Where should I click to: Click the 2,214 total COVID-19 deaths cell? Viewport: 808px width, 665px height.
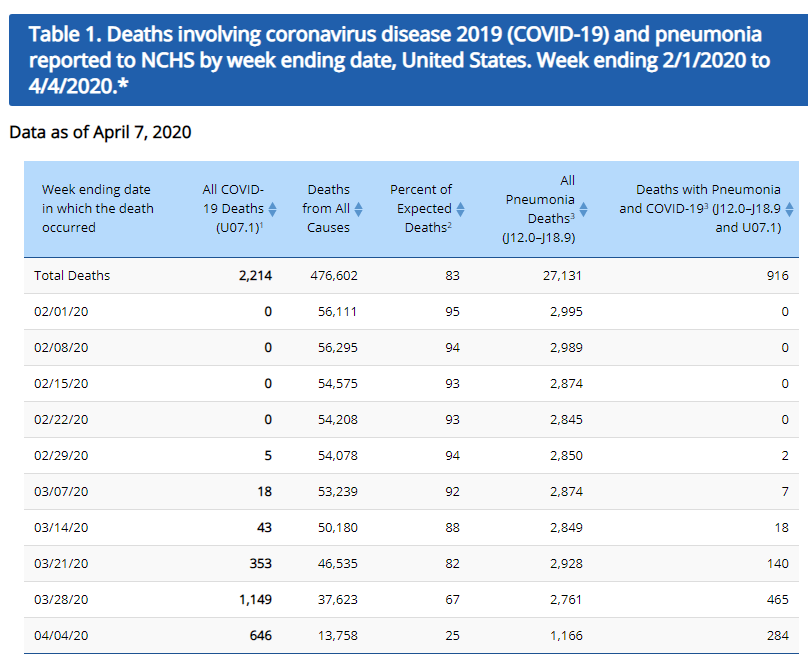(254, 275)
